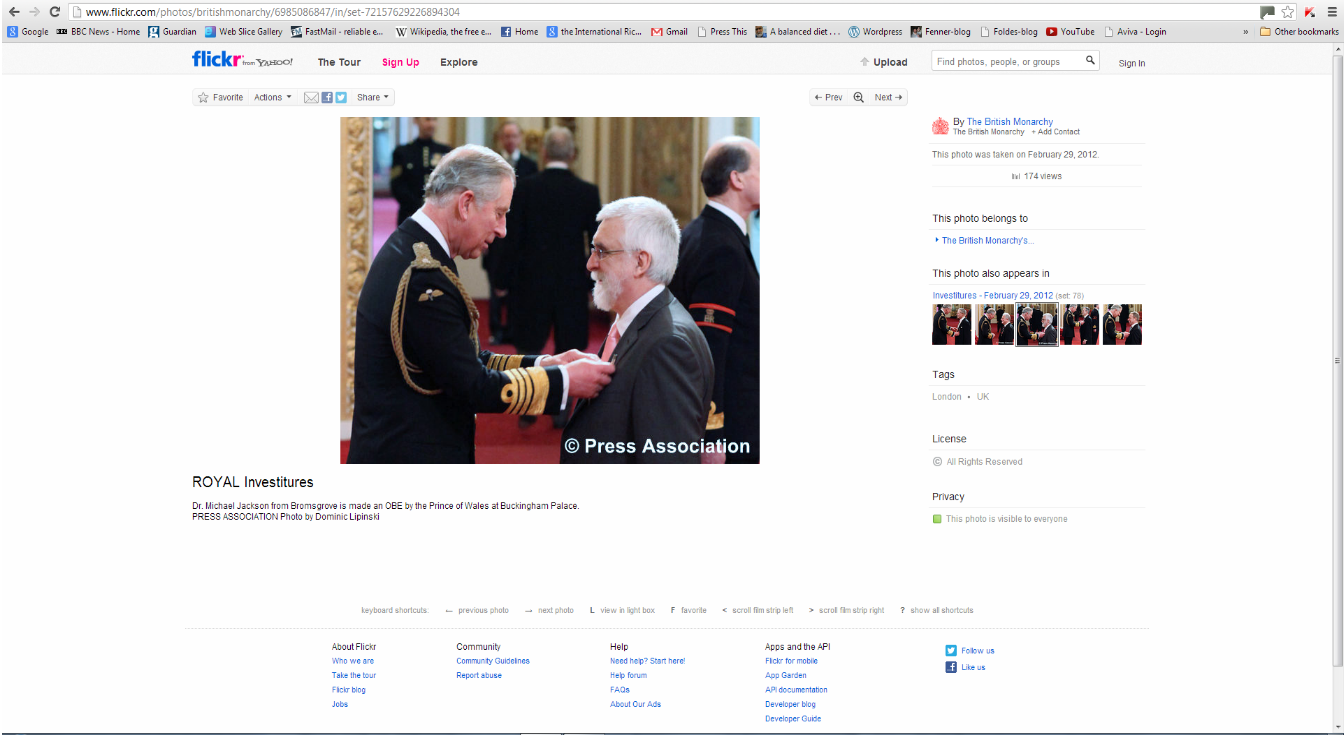The width and height of the screenshot is (1344, 735).
Task: Open the Explore menu item
Action: tap(459, 62)
